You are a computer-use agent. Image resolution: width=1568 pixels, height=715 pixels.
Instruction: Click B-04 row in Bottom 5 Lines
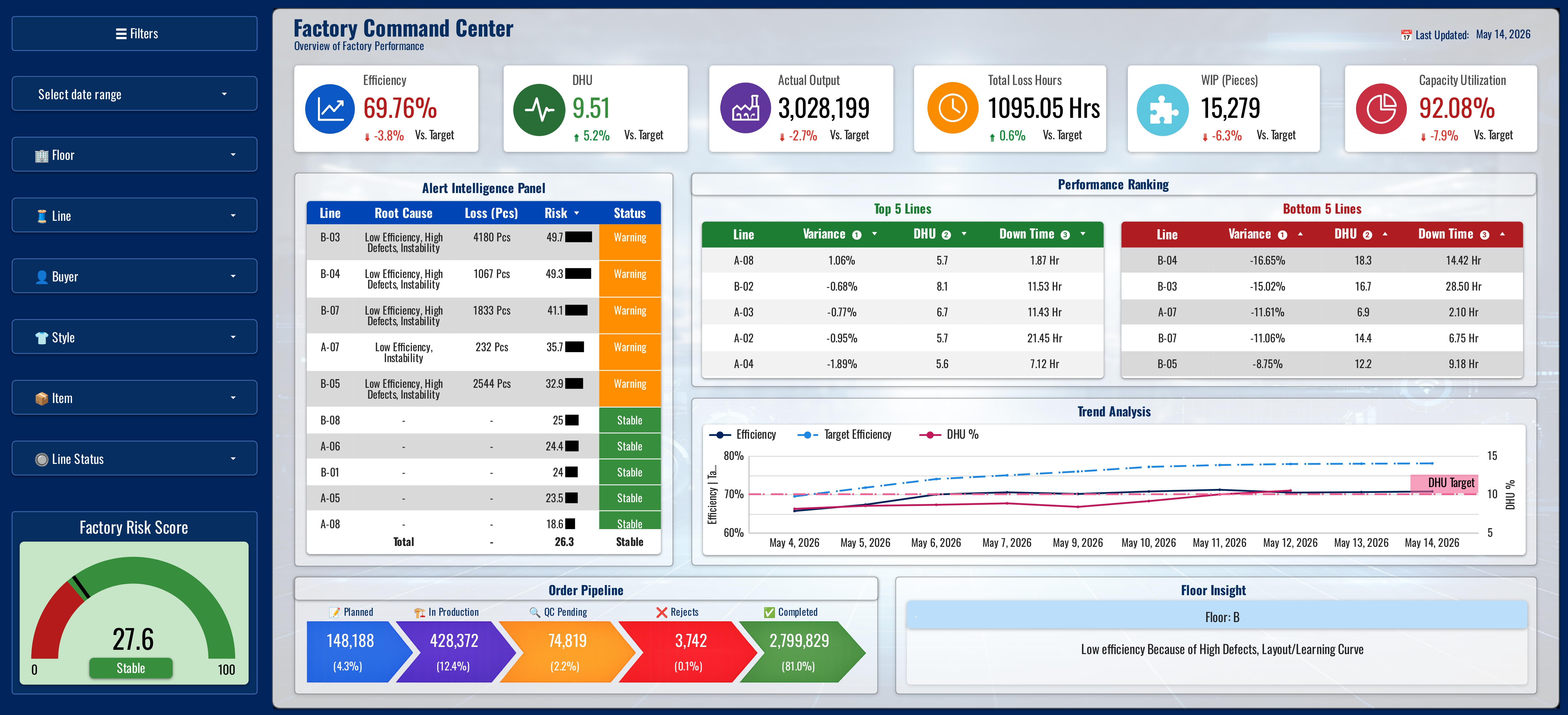(1322, 261)
